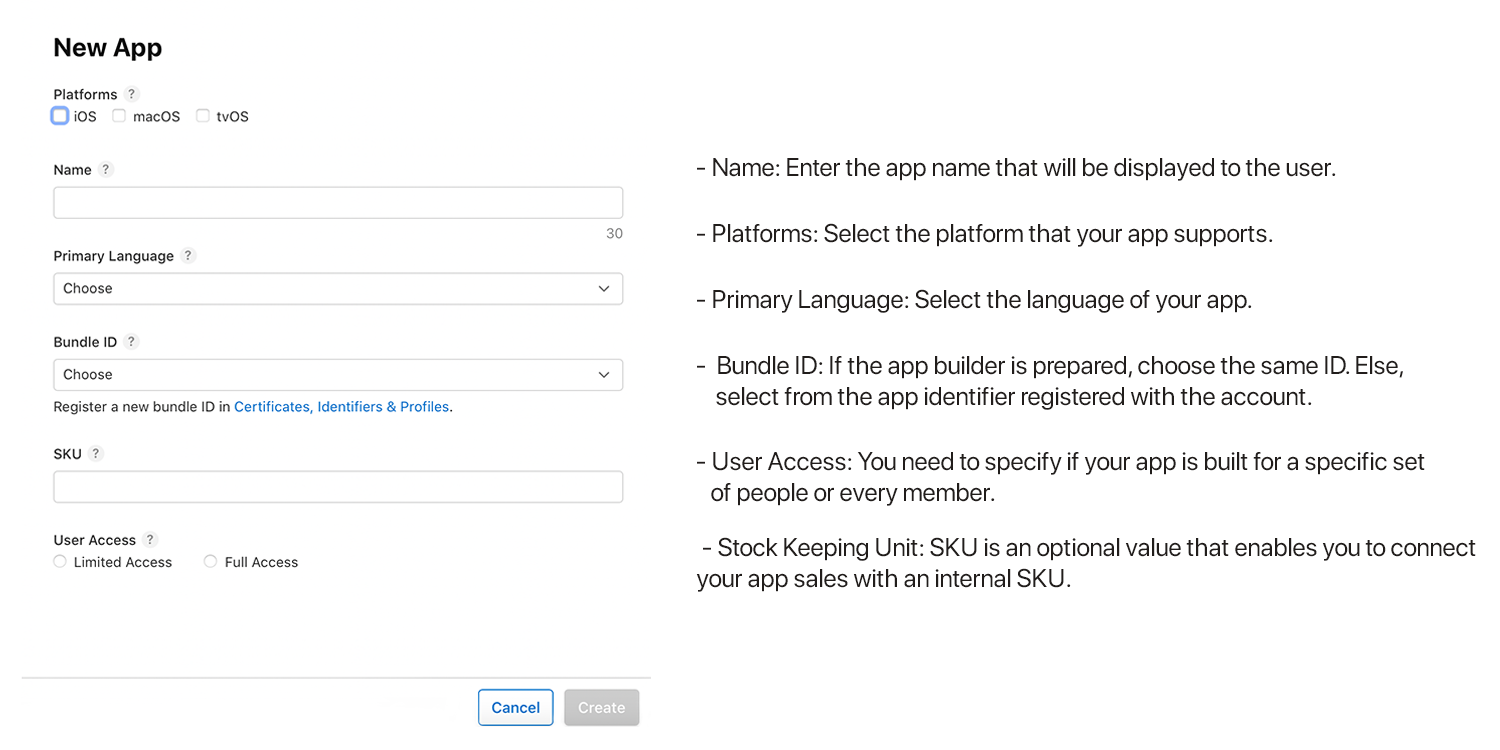Check the iOS platform checkbox
This screenshot has width=1500, height=750.
(60, 116)
